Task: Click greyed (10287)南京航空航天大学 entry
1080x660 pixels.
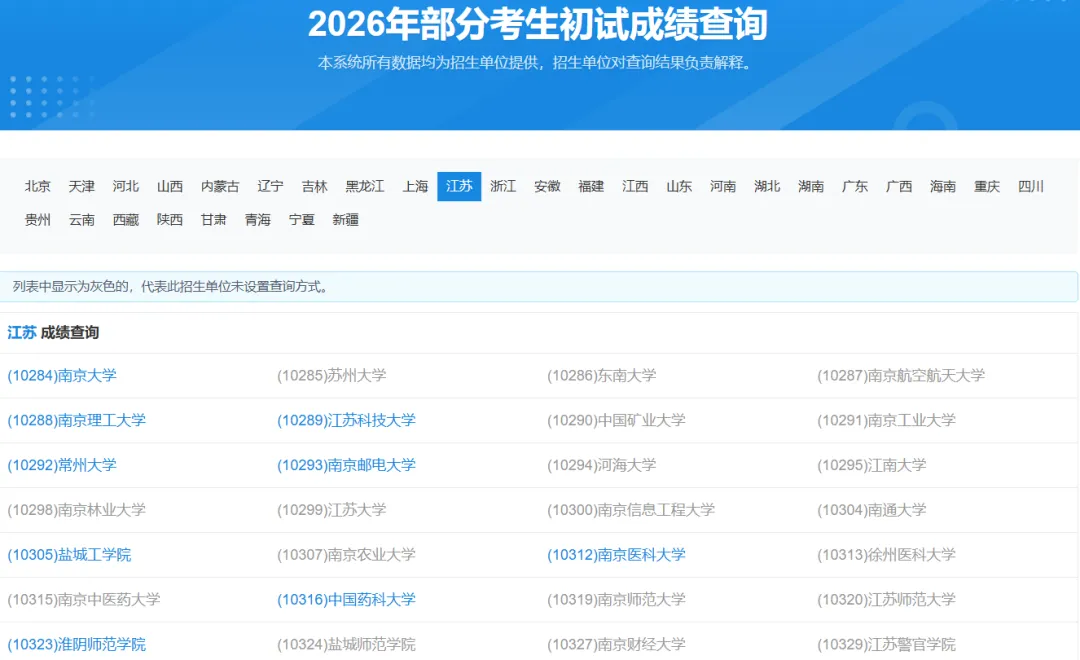Action: 901,375
